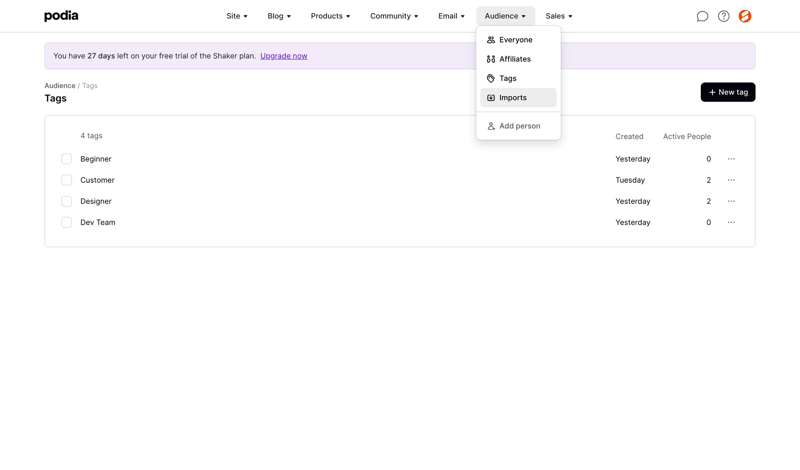
Task: Expand the Site dropdown menu
Action: click(x=237, y=16)
